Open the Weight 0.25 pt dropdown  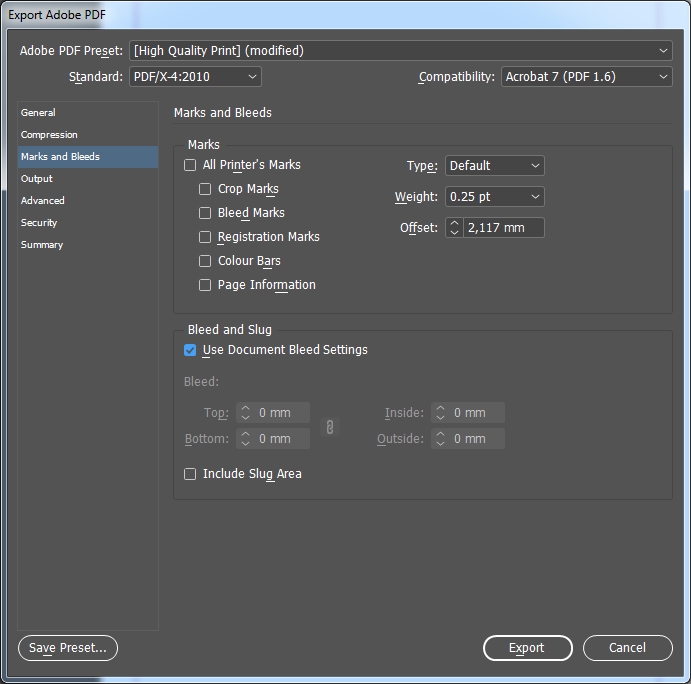[x=494, y=197]
